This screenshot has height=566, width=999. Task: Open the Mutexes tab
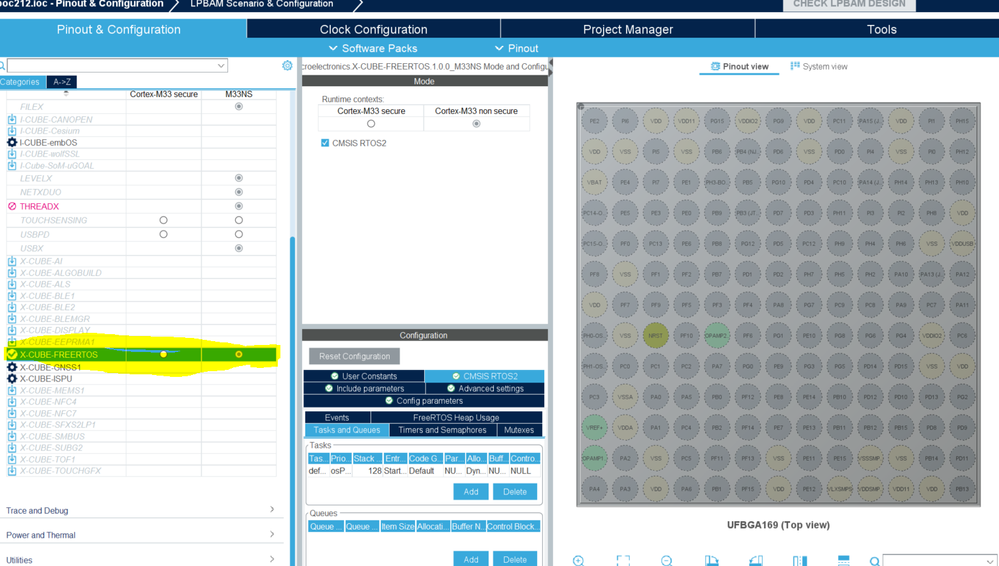coord(519,430)
